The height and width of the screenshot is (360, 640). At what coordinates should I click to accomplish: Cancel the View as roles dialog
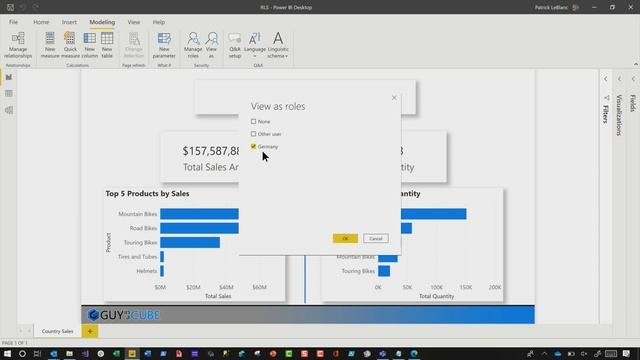coord(376,238)
